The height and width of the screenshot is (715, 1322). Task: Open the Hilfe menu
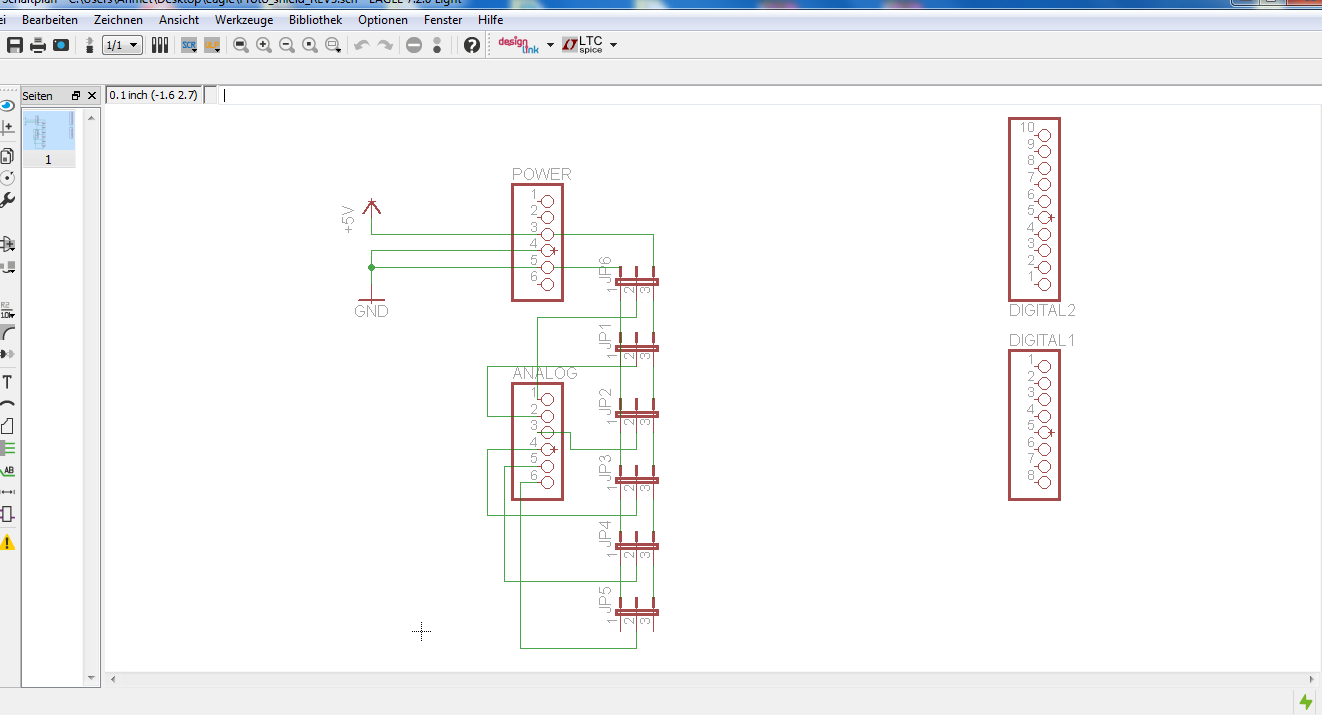pyautogui.click(x=490, y=20)
